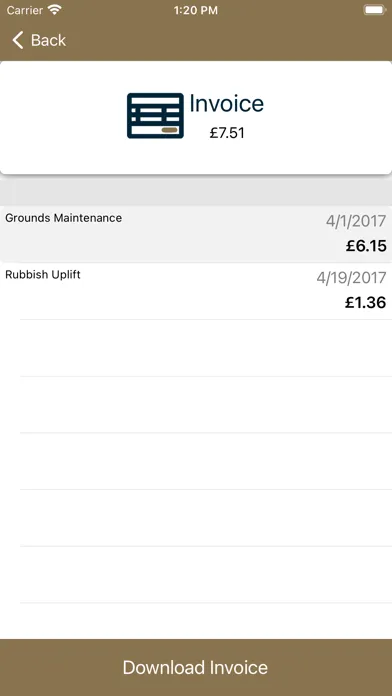Select the Rubbish Uplift line item
This screenshot has height=696, width=392.
point(196,291)
